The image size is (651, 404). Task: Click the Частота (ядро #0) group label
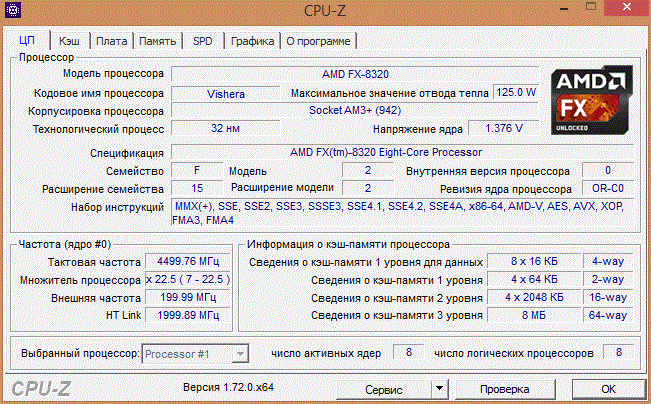pyautogui.click(x=65, y=244)
